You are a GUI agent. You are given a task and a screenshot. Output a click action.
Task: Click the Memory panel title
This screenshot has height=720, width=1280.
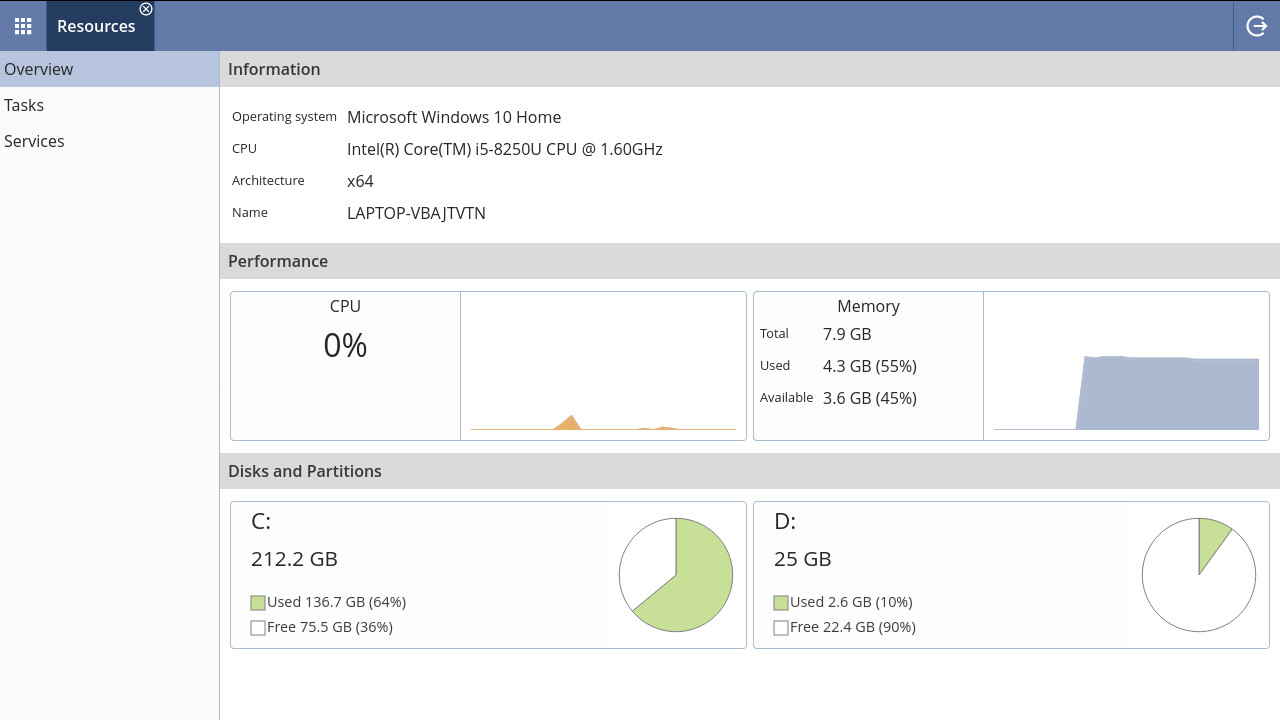tap(868, 306)
